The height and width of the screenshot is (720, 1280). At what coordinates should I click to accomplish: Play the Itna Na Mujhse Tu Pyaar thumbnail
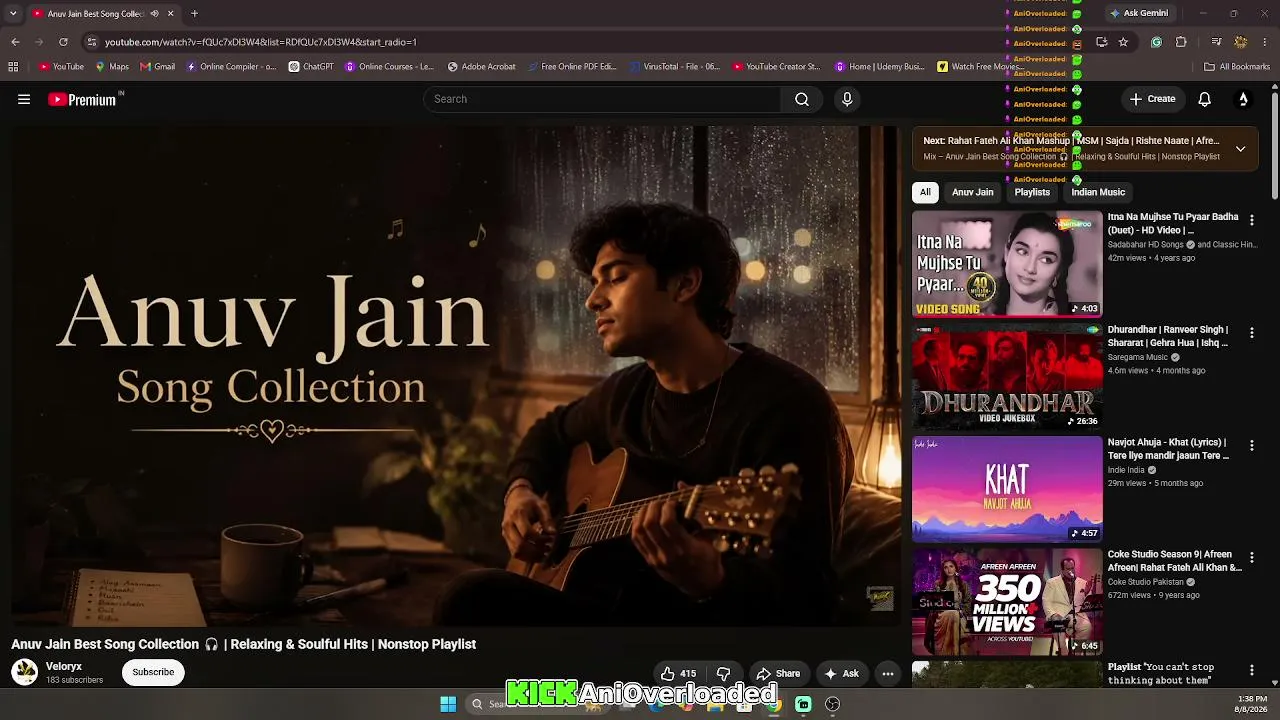[x=1007, y=263]
